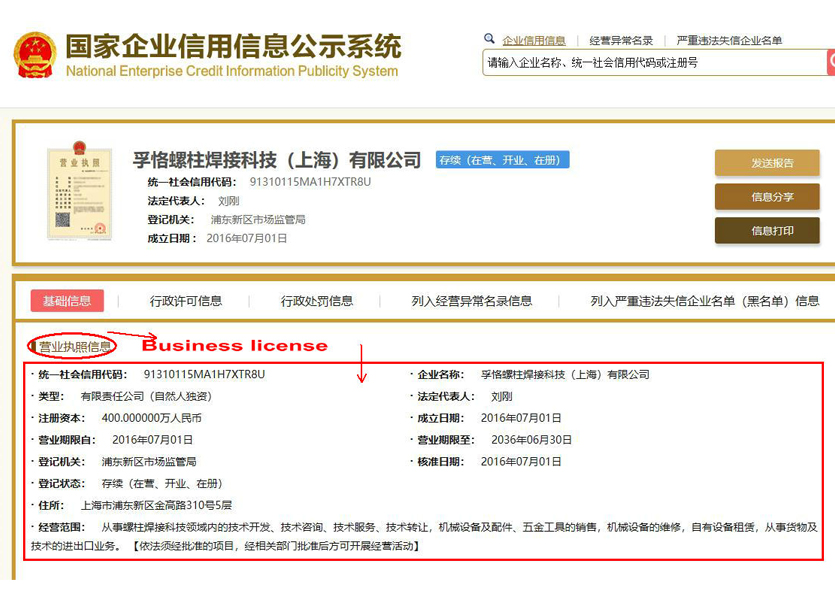Click the registered capital value 400.000000万人民币
Screen dimensions: 835x600
(x=152, y=418)
